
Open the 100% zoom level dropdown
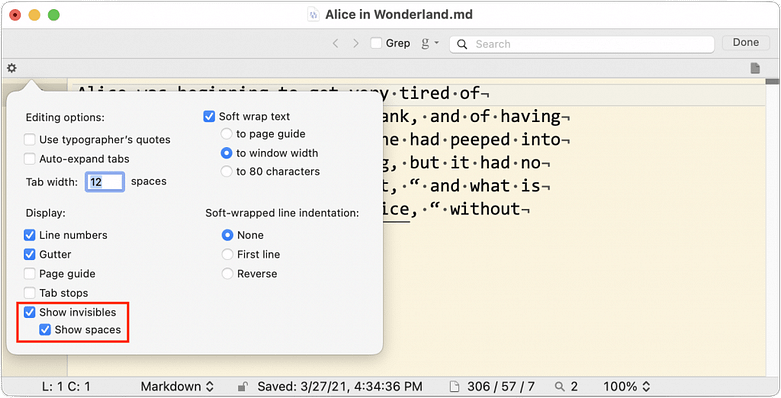(x=627, y=387)
